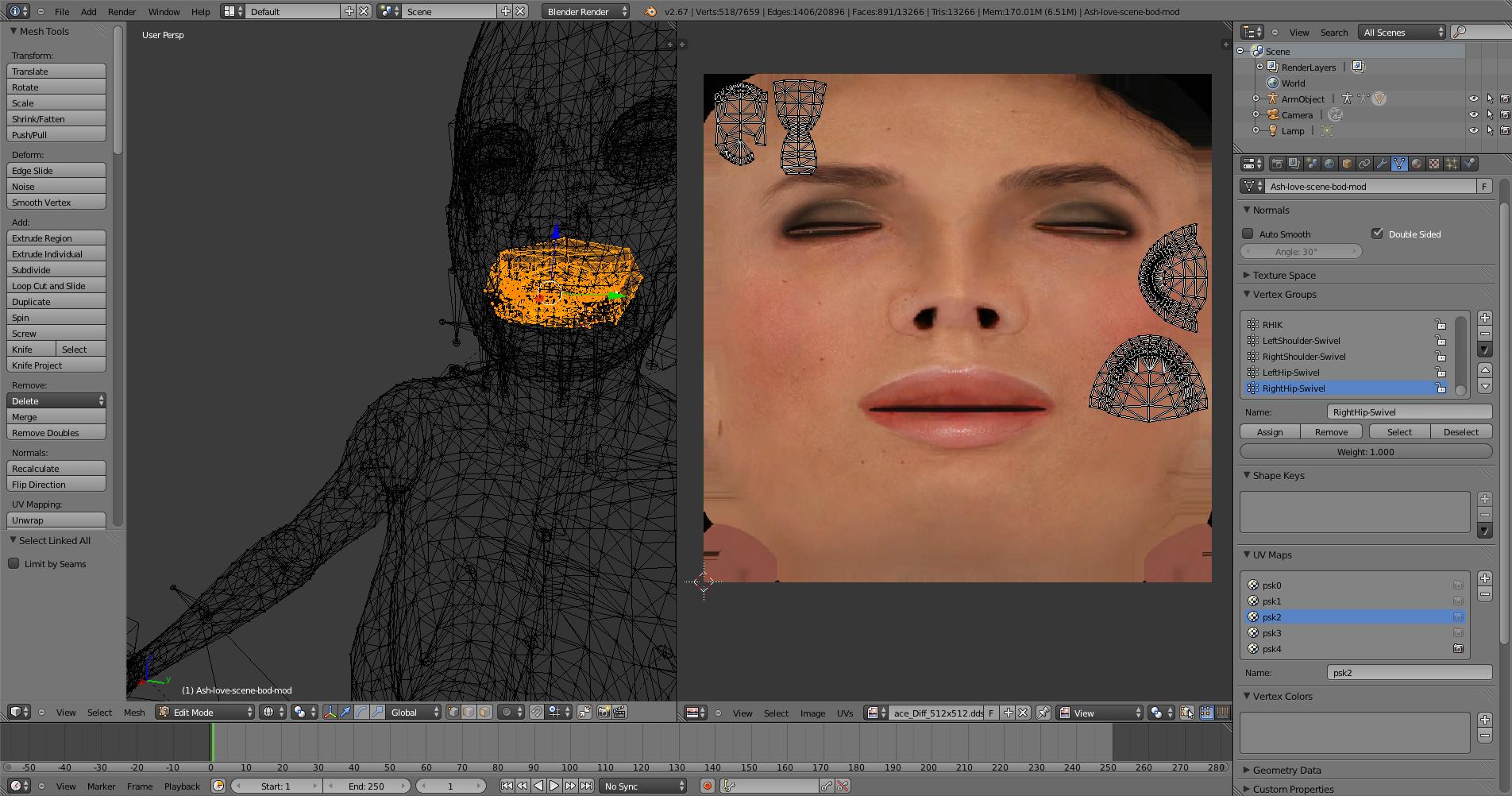Open the Image menu in UV editor
Image resolution: width=1512 pixels, height=796 pixels.
(x=812, y=713)
